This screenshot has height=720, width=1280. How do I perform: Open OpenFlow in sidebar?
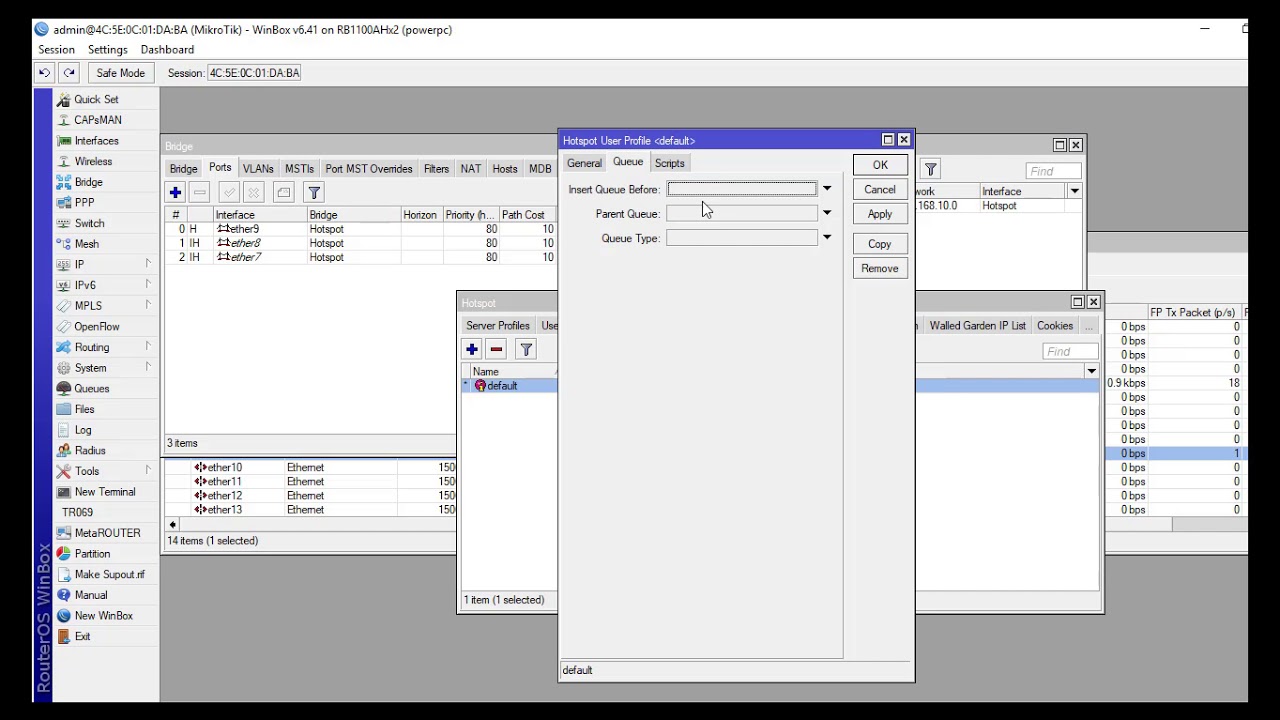tap(96, 327)
